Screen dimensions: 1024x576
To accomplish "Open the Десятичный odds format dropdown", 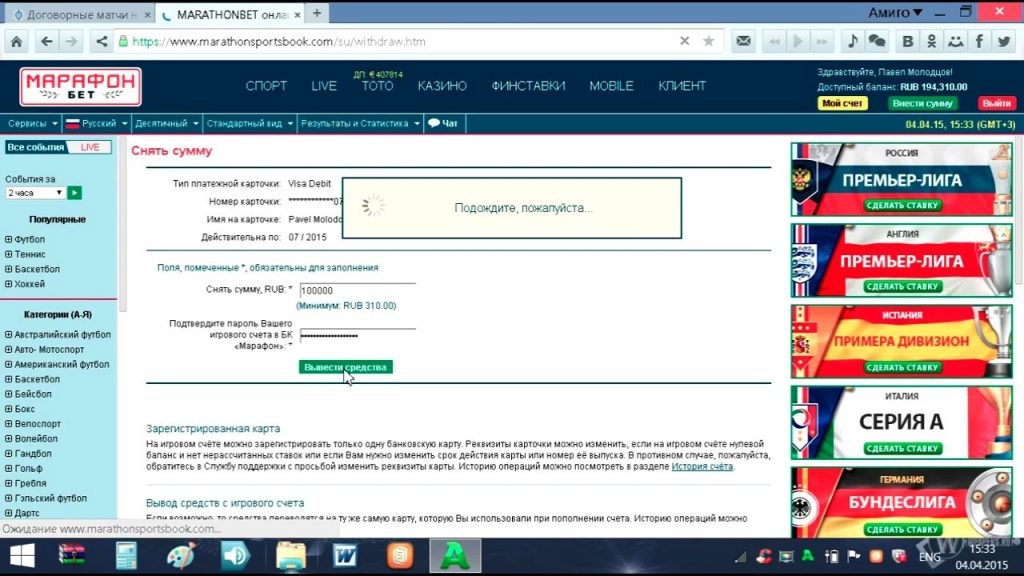I will tap(166, 123).
